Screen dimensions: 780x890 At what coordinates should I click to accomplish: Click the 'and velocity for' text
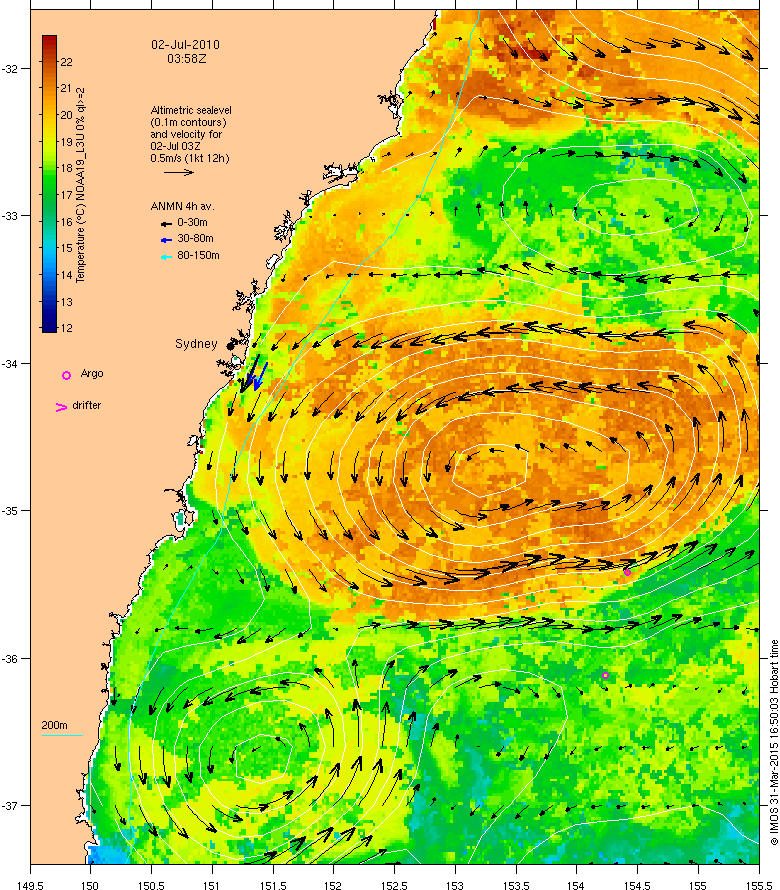[186, 135]
